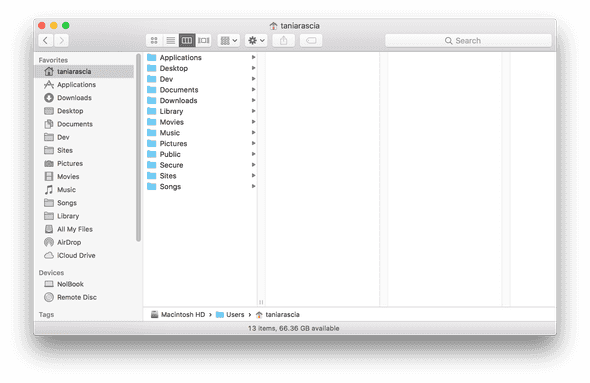Select the Dev folder in the column
Image resolution: width=590 pixels, height=383 pixels.
click(201, 79)
